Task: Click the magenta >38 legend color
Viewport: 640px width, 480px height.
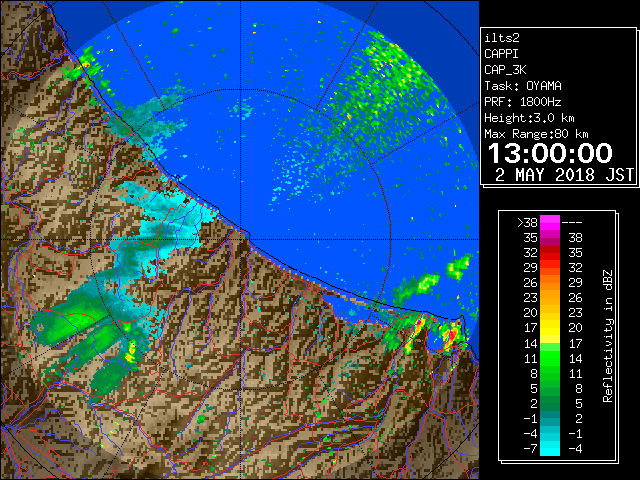Action: pyautogui.click(x=550, y=222)
